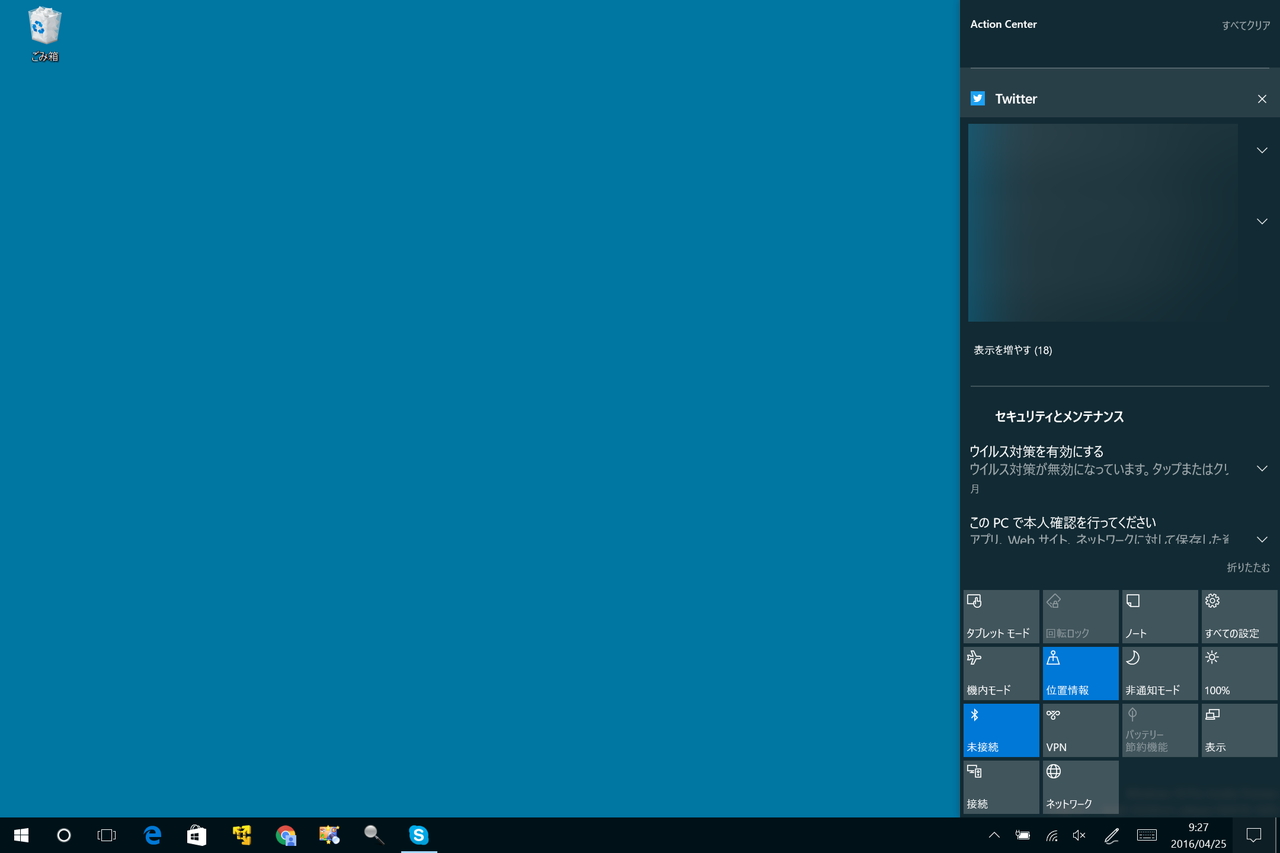Toggle バッテリー節約機能 battery saver tile

(1160, 731)
